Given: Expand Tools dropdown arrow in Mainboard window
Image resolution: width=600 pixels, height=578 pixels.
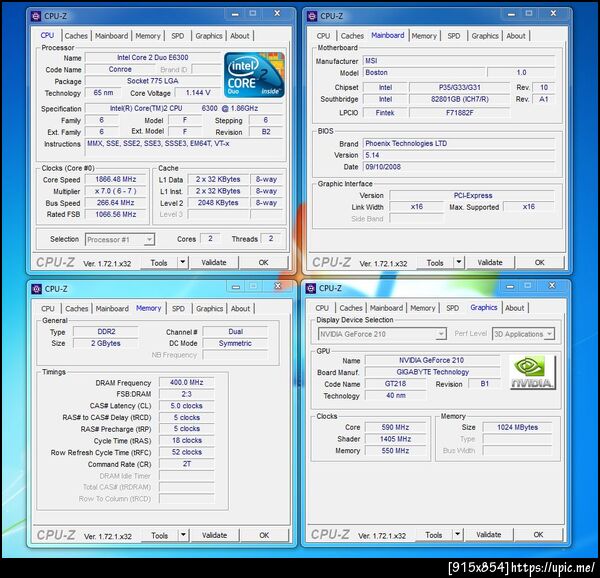Looking at the screenshot, I should click(x=459, y=262).
